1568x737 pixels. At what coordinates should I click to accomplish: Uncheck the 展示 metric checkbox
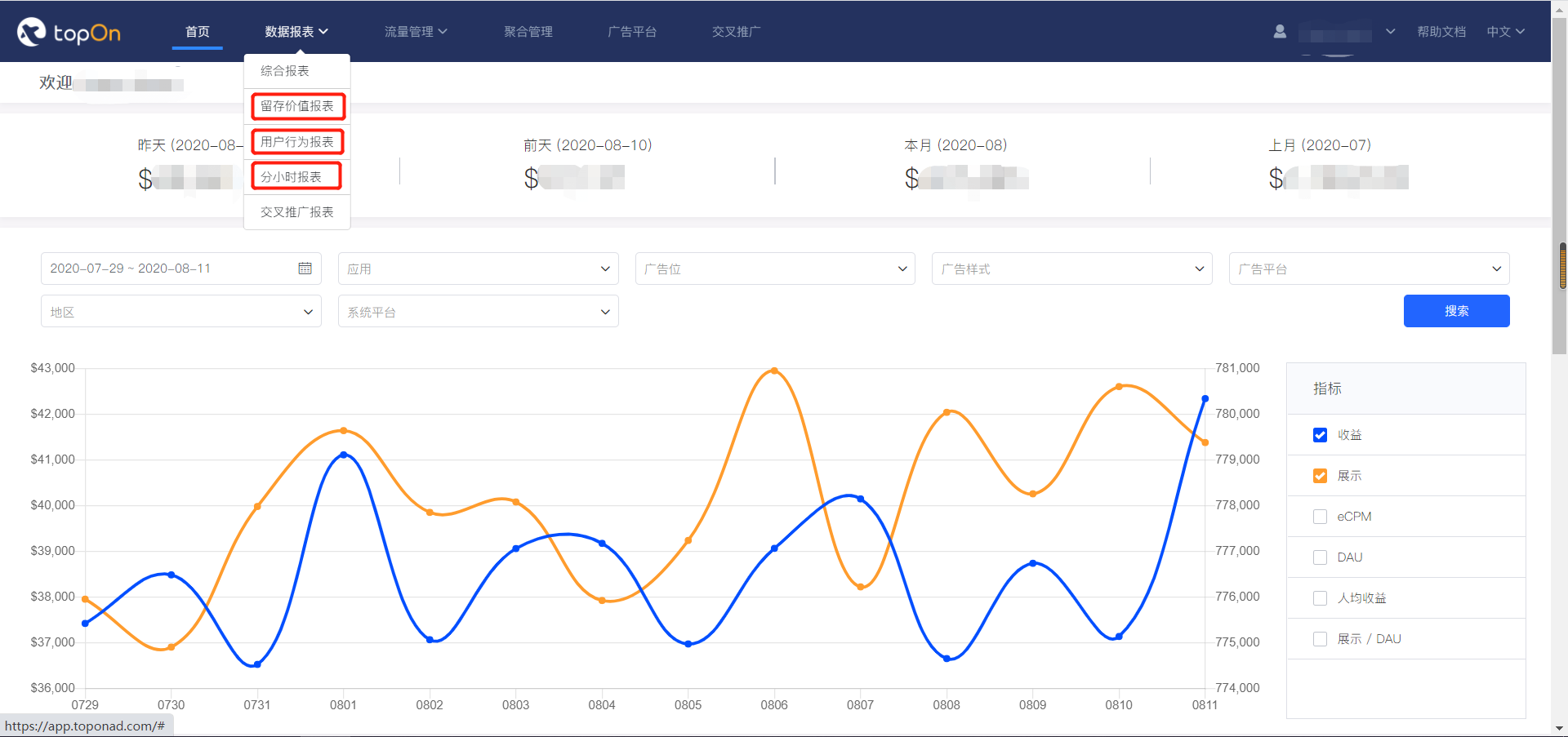pos(1320,476)
